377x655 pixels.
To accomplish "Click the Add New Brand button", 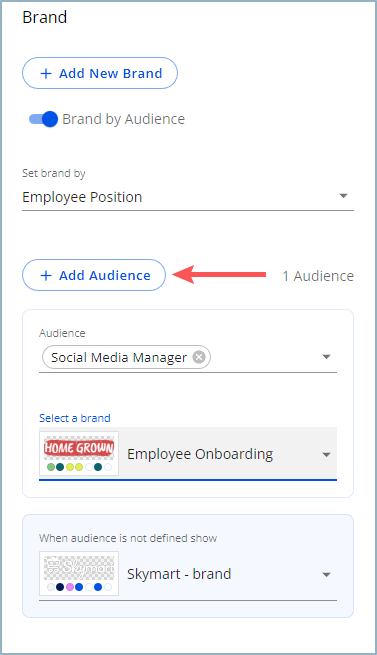I will click(x=100, y=73).
